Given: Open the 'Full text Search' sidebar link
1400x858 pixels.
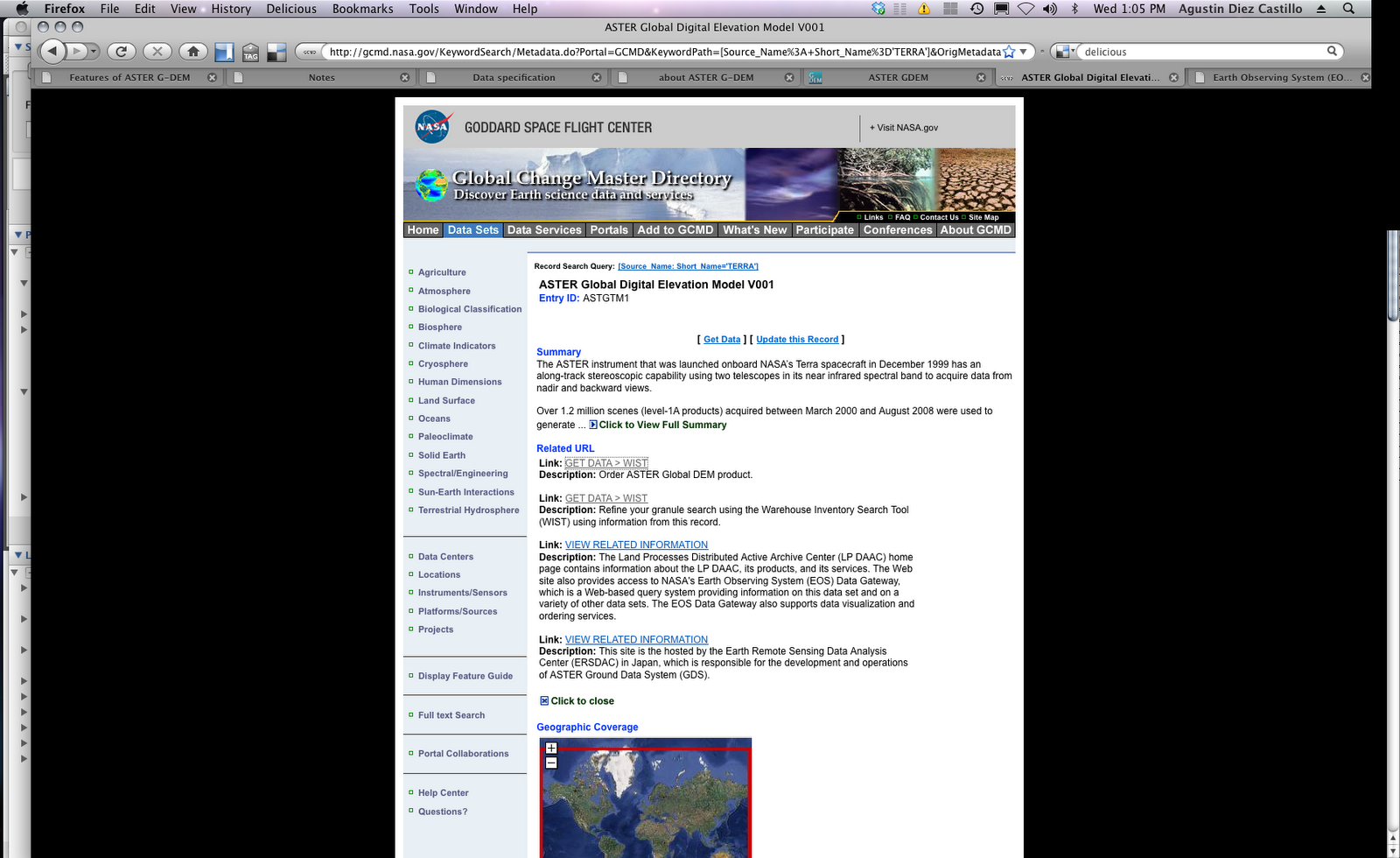Looking at the screenshot, I should [x=451, y=715].
